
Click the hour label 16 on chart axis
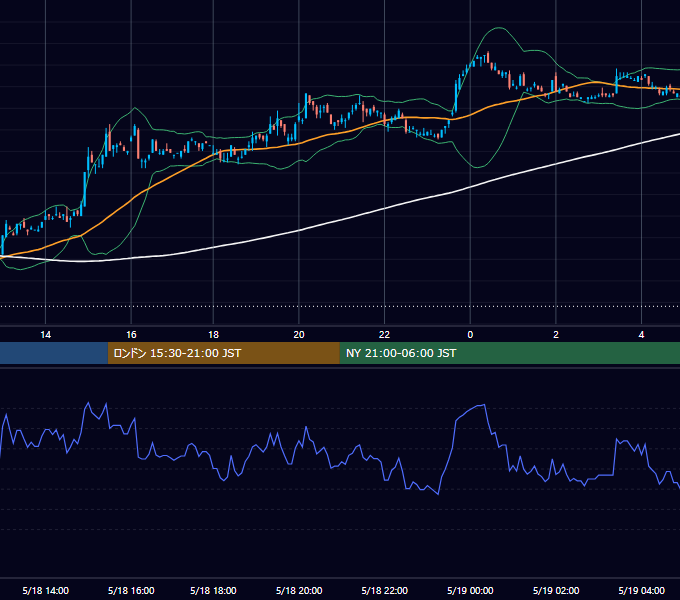tap(131, 335)
